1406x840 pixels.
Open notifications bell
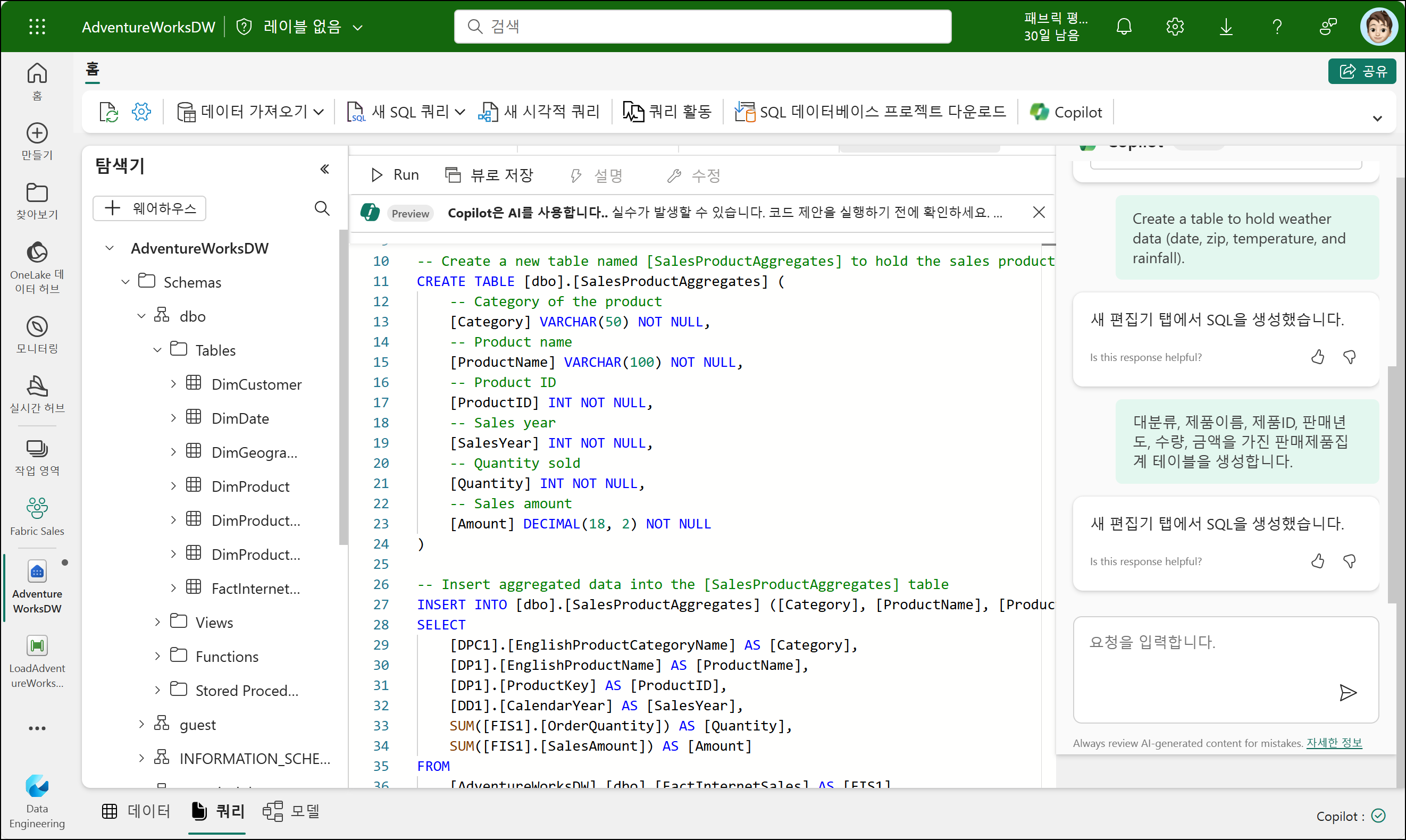1124,27
